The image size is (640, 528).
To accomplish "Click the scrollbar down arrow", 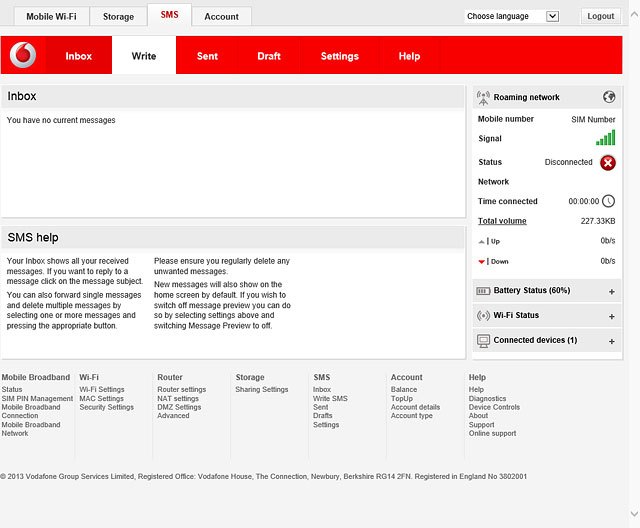I will pyautogui.click(x=634, y=513).
